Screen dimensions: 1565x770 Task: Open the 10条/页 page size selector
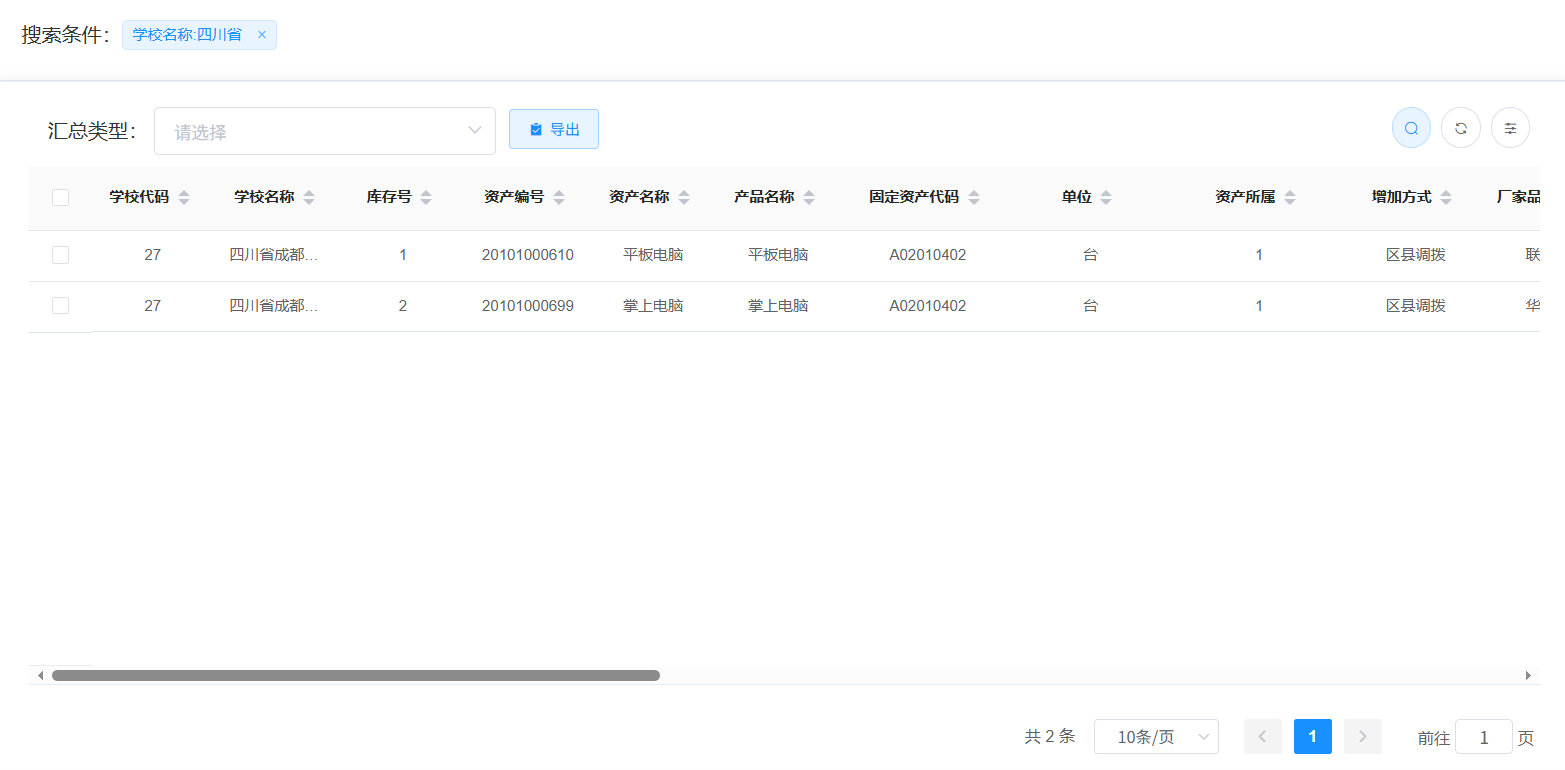point(1156,737)
